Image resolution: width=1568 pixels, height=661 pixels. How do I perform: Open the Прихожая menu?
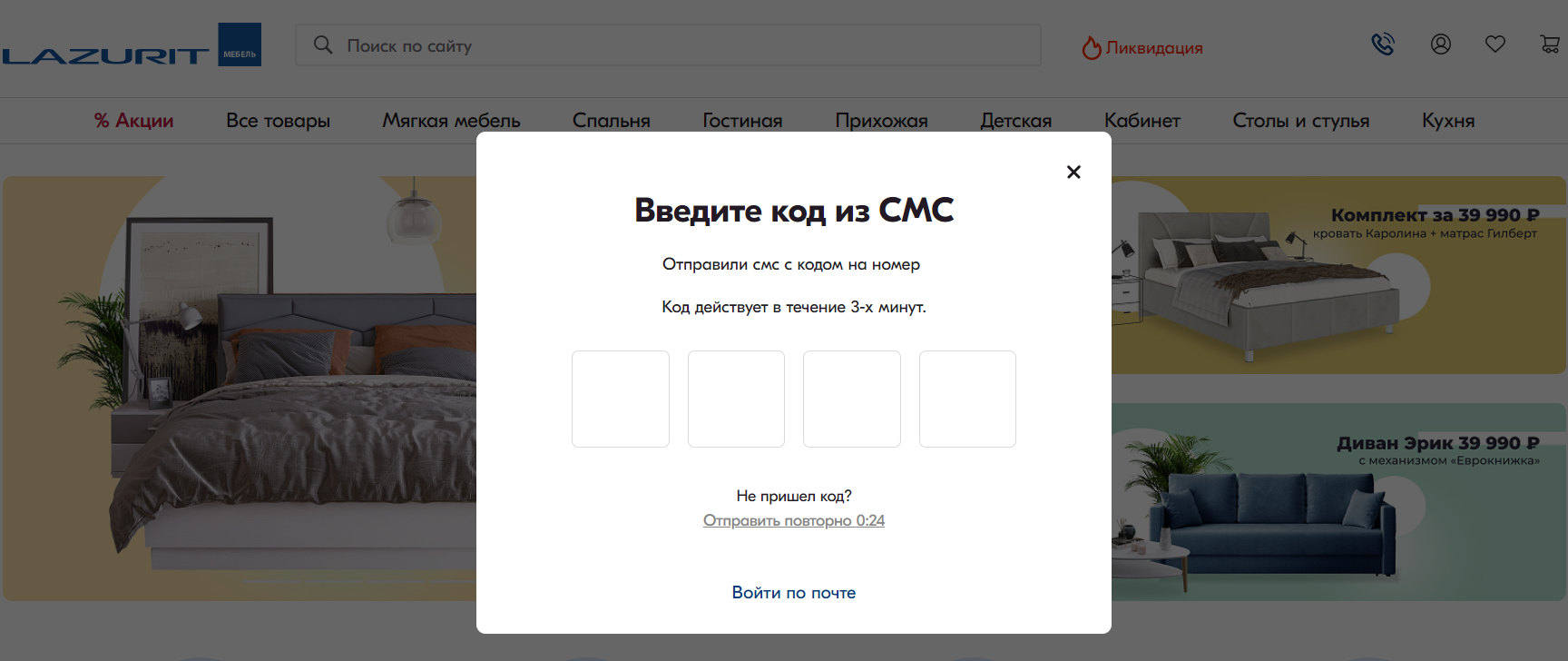881,121
